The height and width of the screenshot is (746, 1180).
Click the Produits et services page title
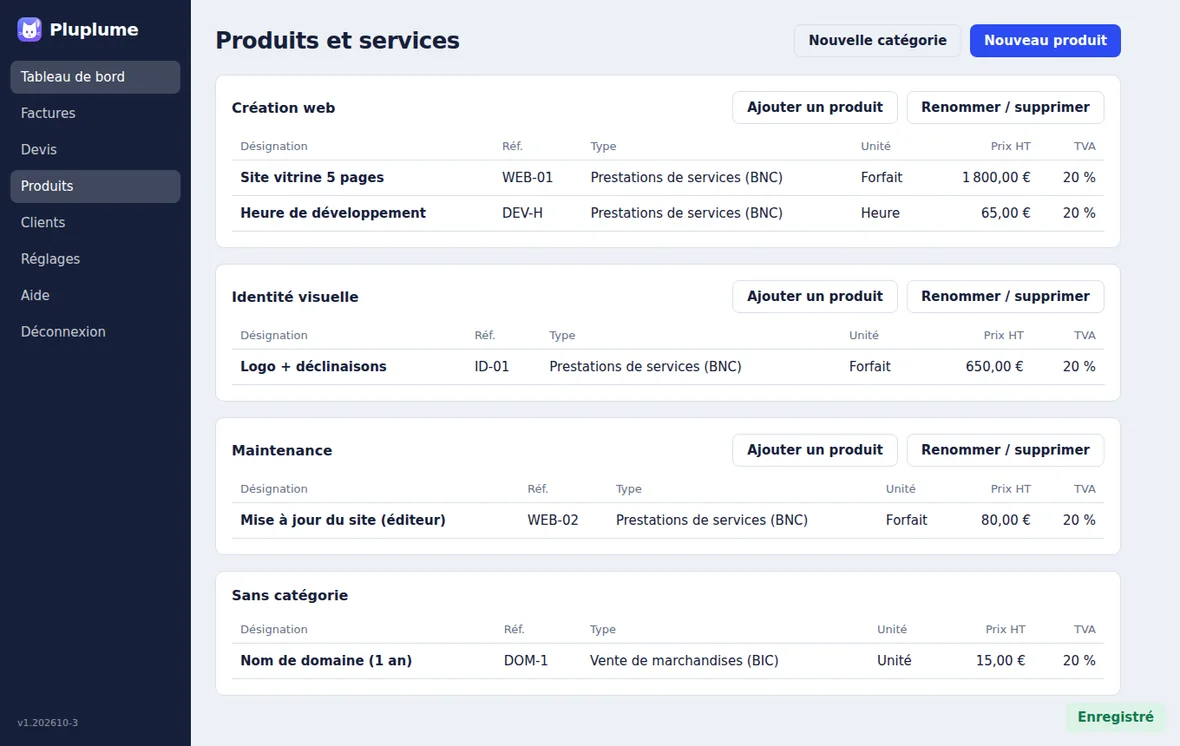(x=337, y=41)
